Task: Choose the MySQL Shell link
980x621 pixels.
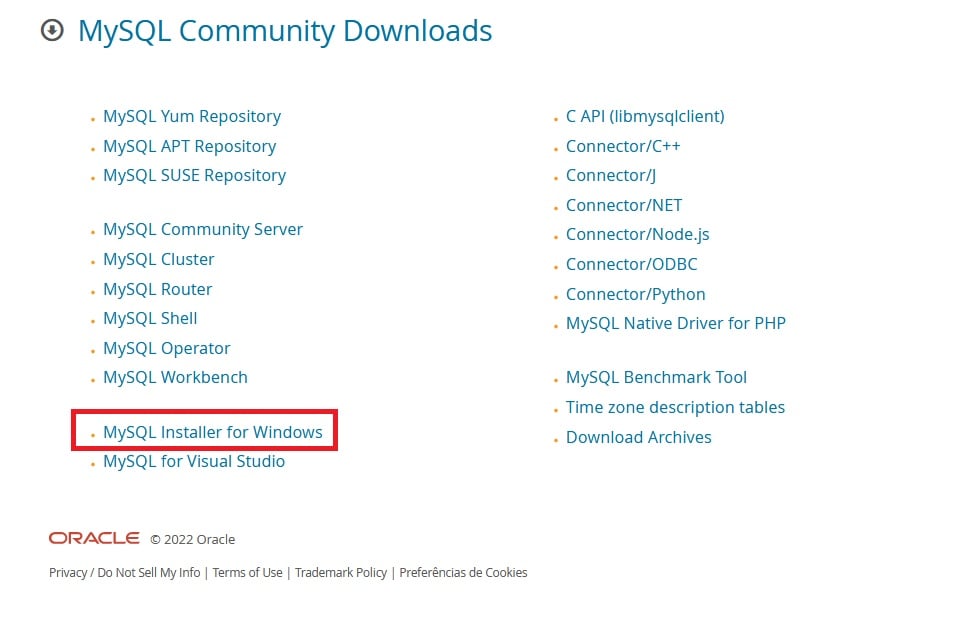Action: click(x=150, y=319)
